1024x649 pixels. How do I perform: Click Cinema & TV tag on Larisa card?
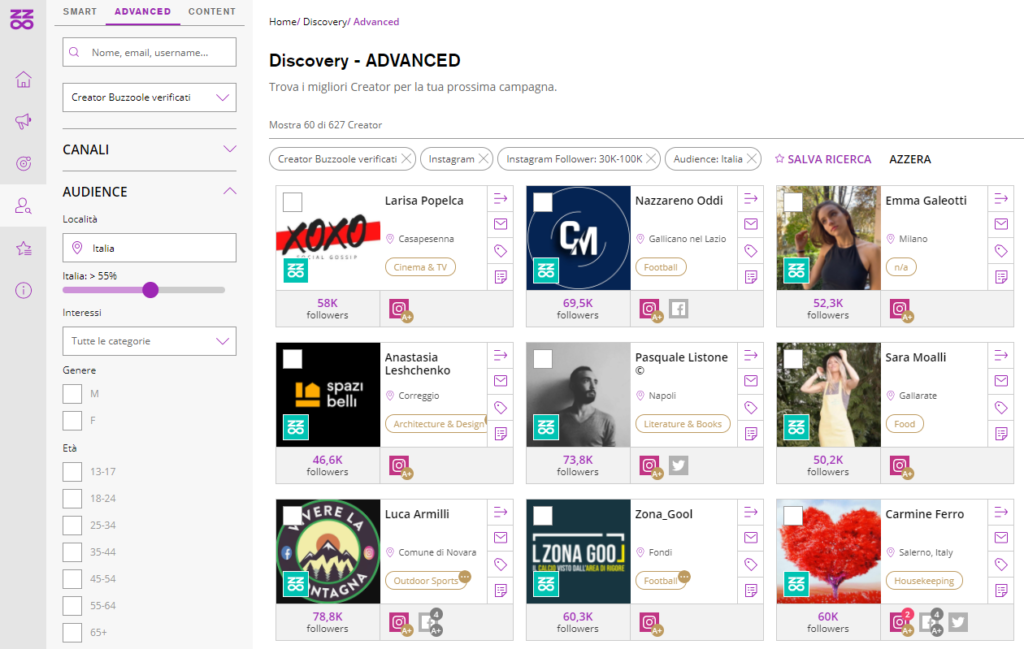tap(421, 267)
